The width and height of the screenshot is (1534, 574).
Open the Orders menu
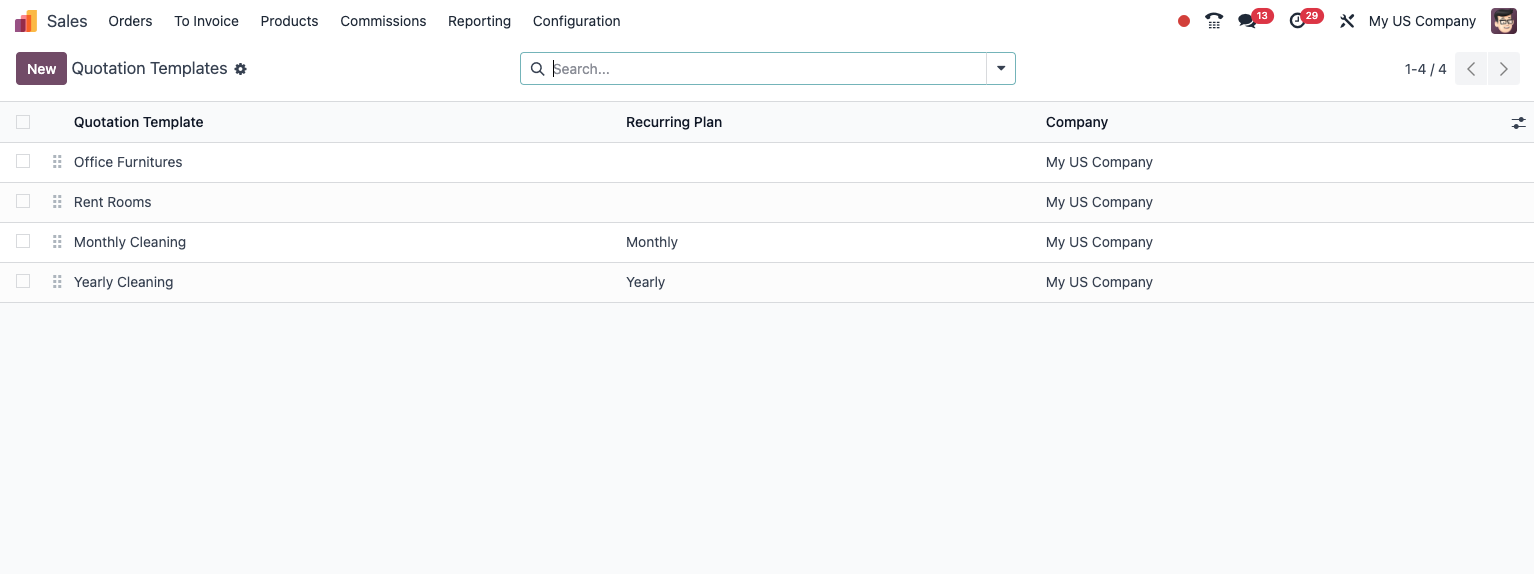pos(130,21)
